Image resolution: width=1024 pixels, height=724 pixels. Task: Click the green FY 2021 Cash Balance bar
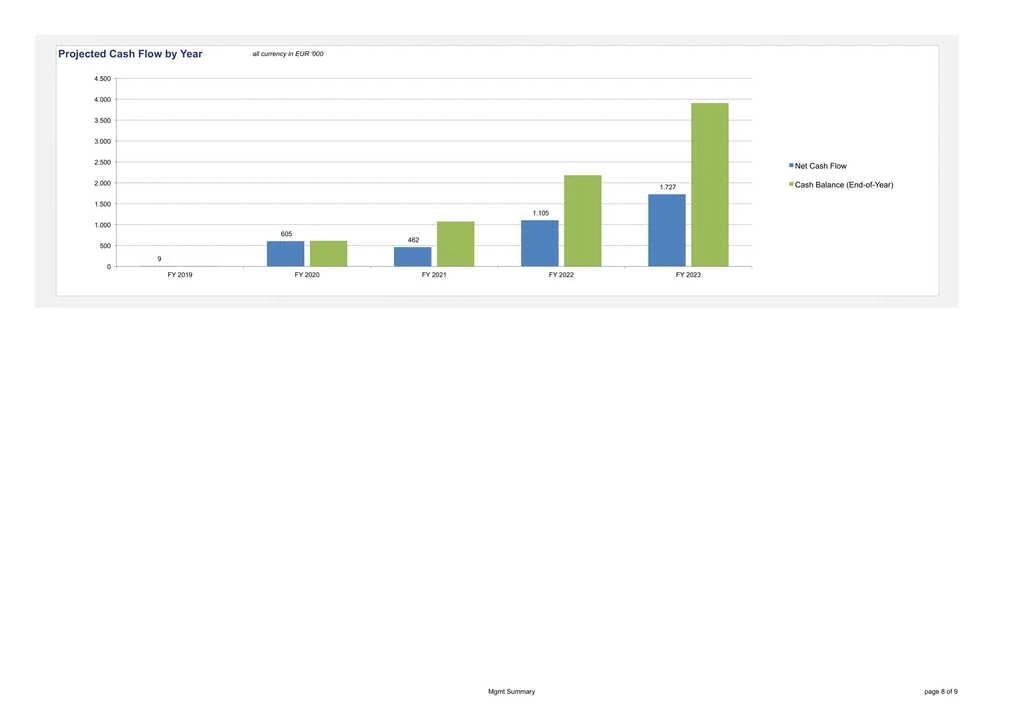click(455, 244)
